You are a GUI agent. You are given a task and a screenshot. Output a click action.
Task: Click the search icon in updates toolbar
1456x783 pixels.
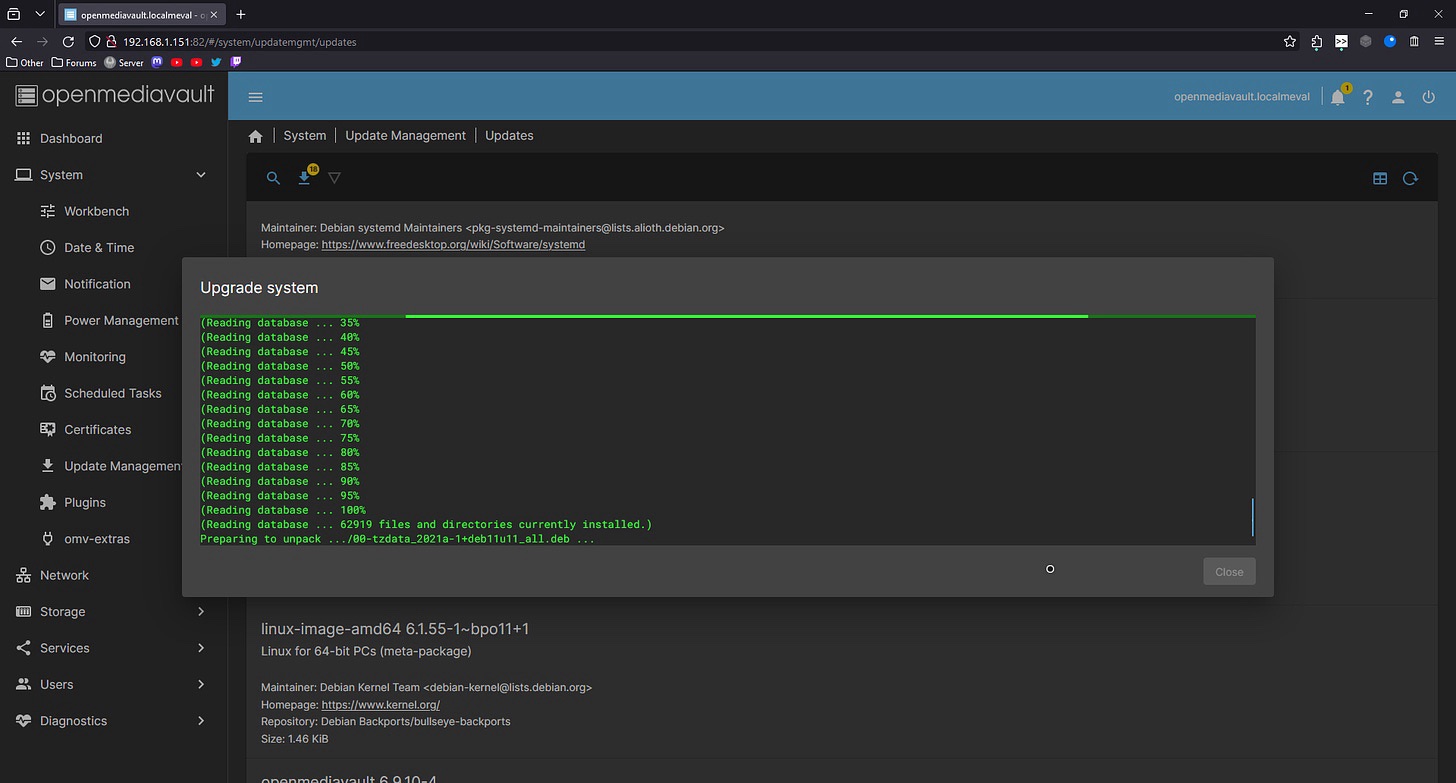pyautogui.click(x=273, y=178)
